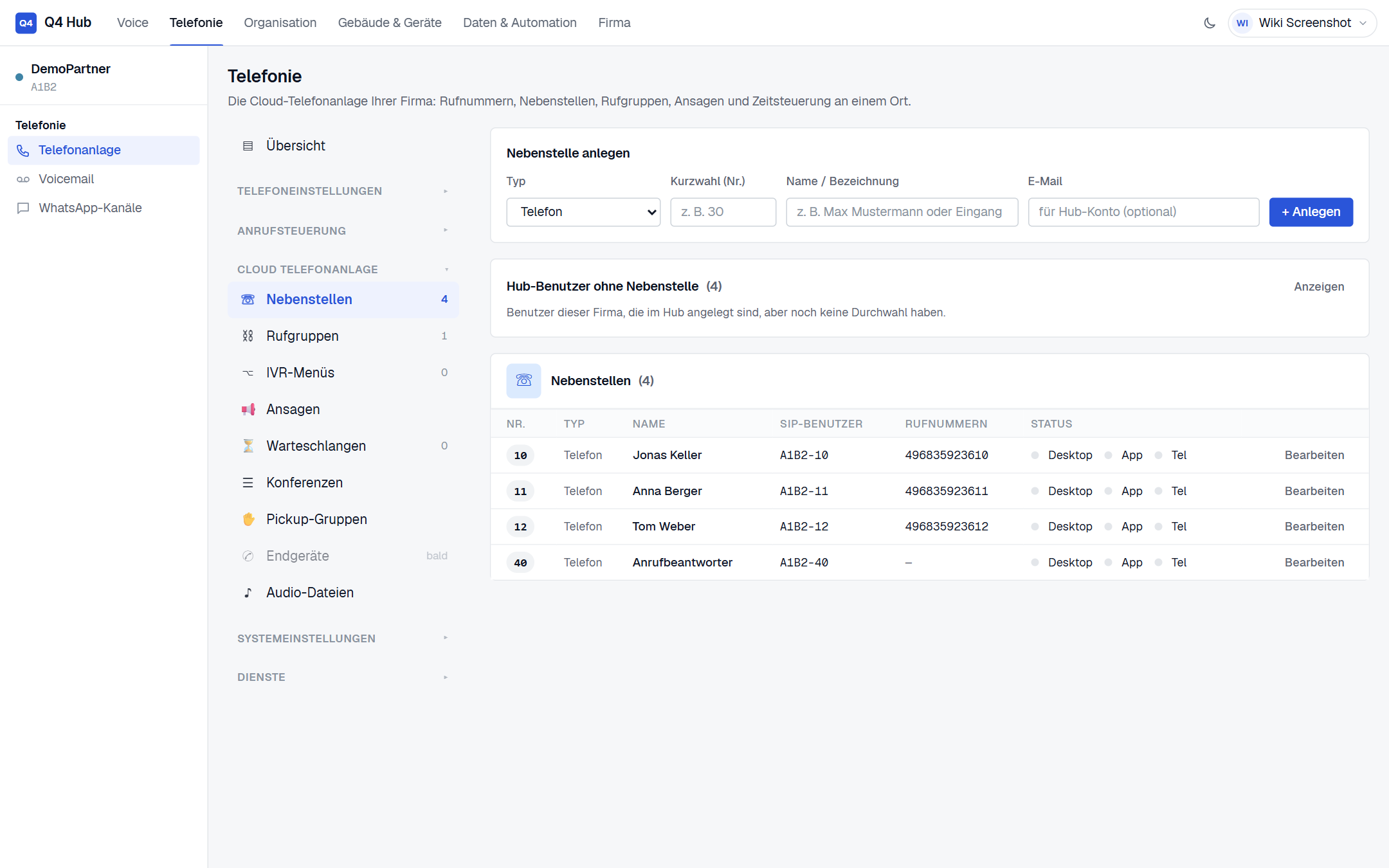The height and width of the screenshot is (868, 1389).
Task: Open the Typ dropdown showing Telefon
Action: pos(583,212)
